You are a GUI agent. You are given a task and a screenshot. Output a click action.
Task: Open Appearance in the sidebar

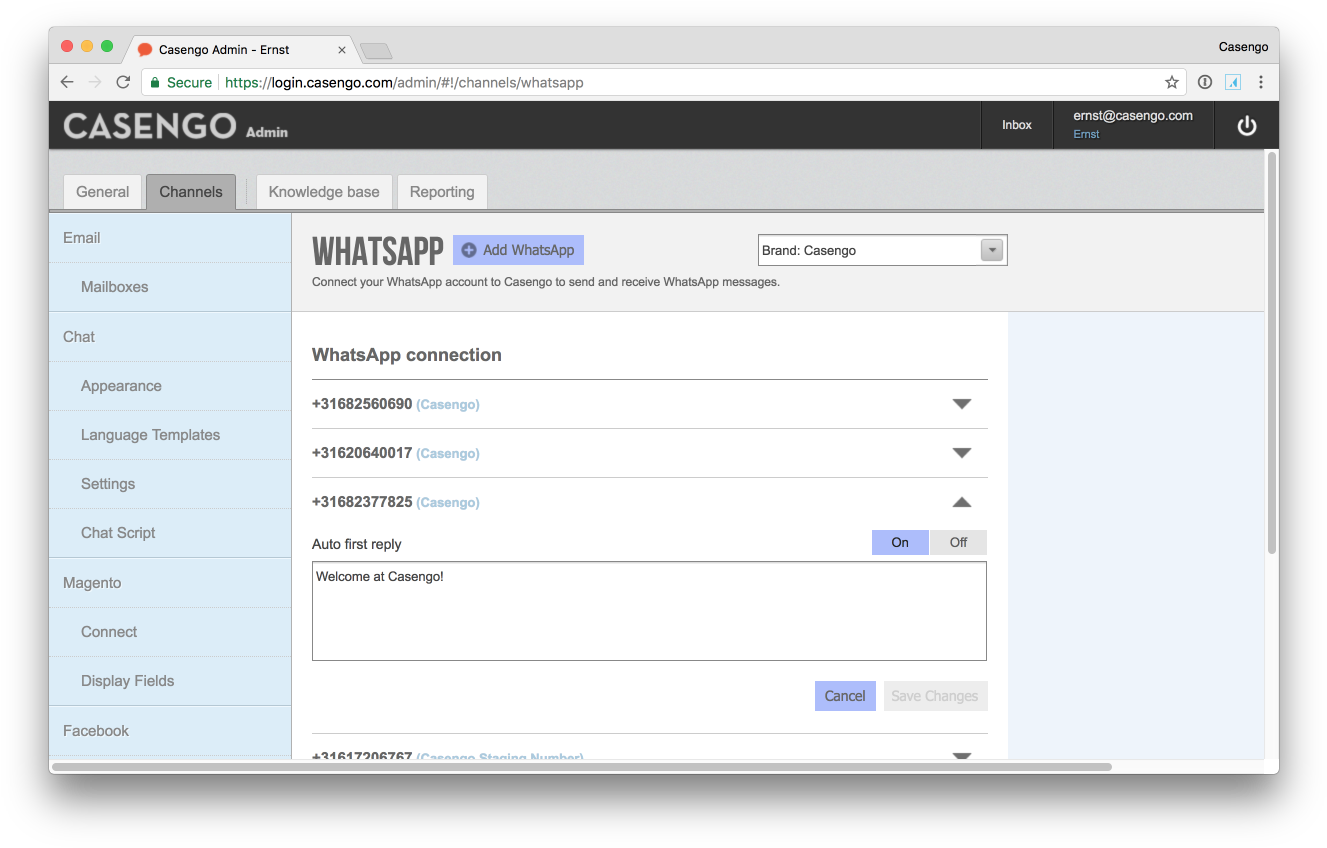170,386
